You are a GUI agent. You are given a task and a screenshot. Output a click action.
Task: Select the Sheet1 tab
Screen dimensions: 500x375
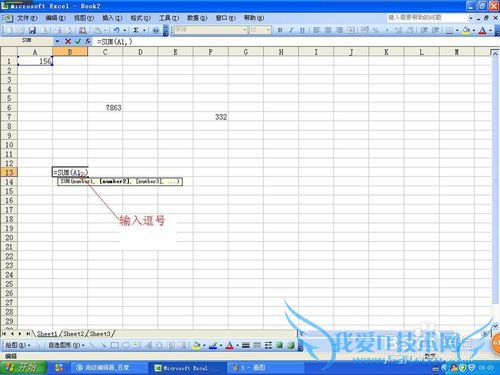click(x=47, y=334)
